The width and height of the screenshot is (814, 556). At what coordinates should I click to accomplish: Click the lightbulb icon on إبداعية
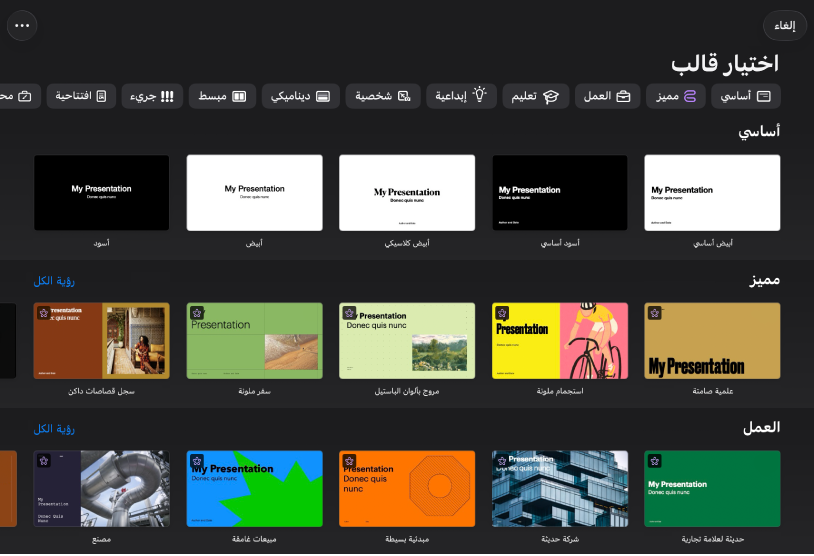point(480,95)
